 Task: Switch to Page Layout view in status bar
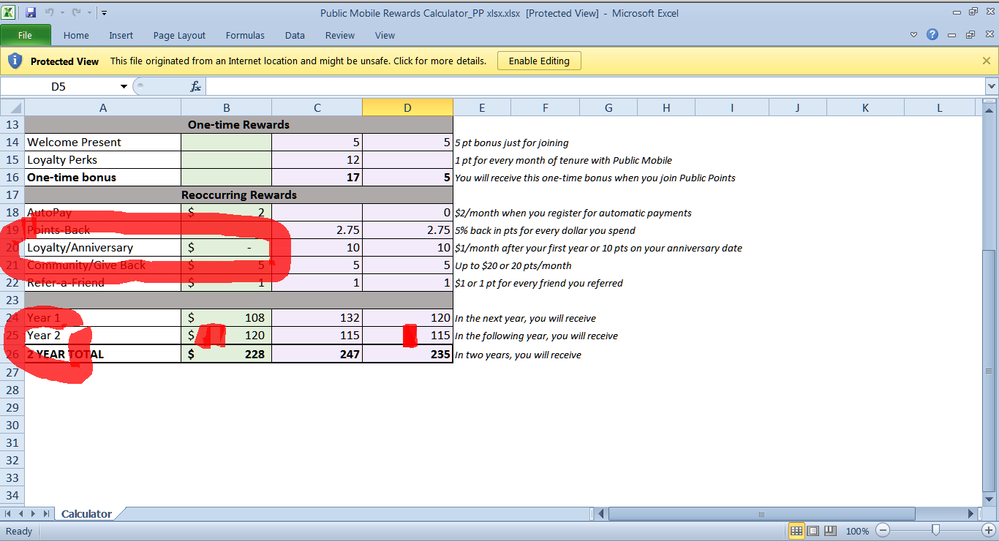click(814, 530)
